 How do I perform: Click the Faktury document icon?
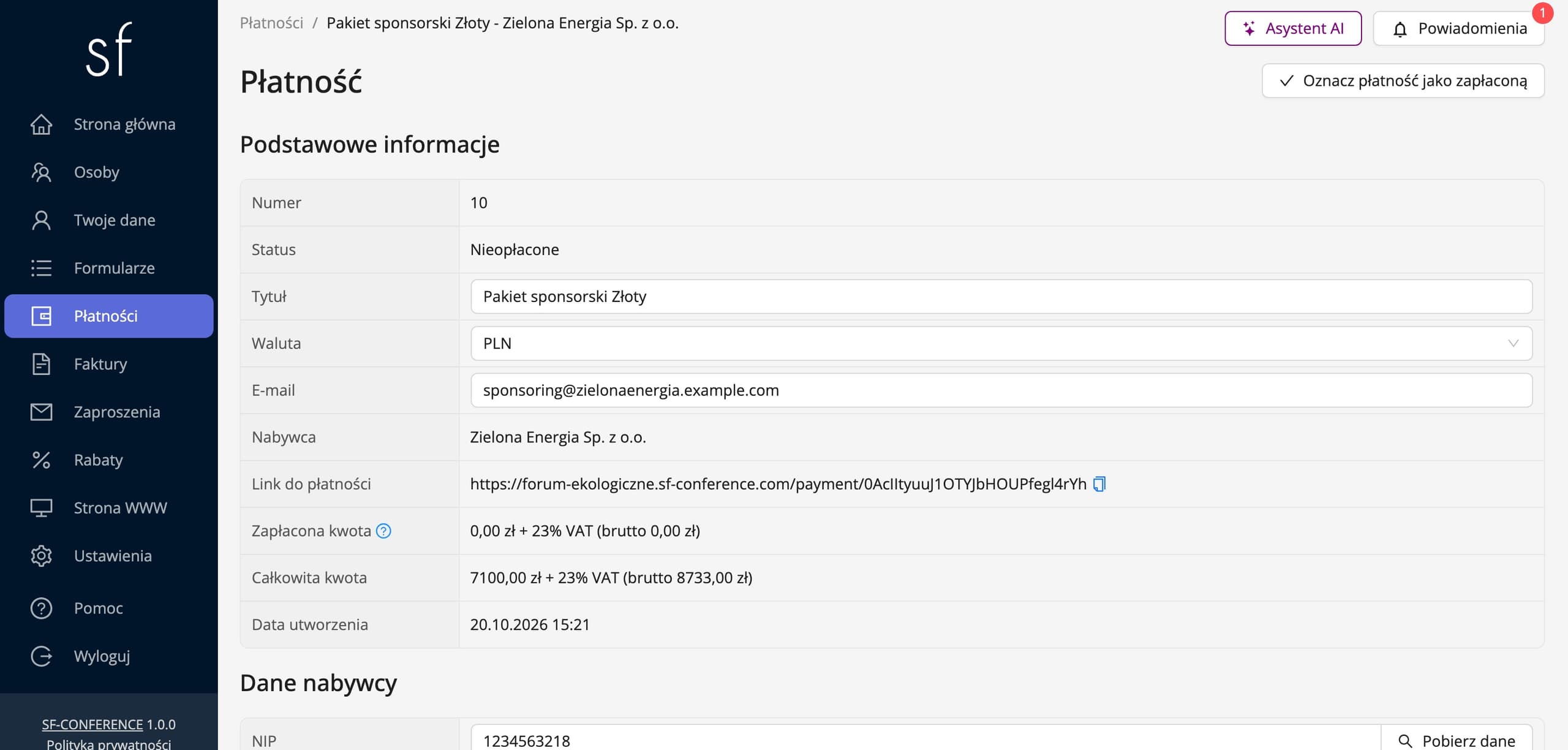(x=41, y=364)
